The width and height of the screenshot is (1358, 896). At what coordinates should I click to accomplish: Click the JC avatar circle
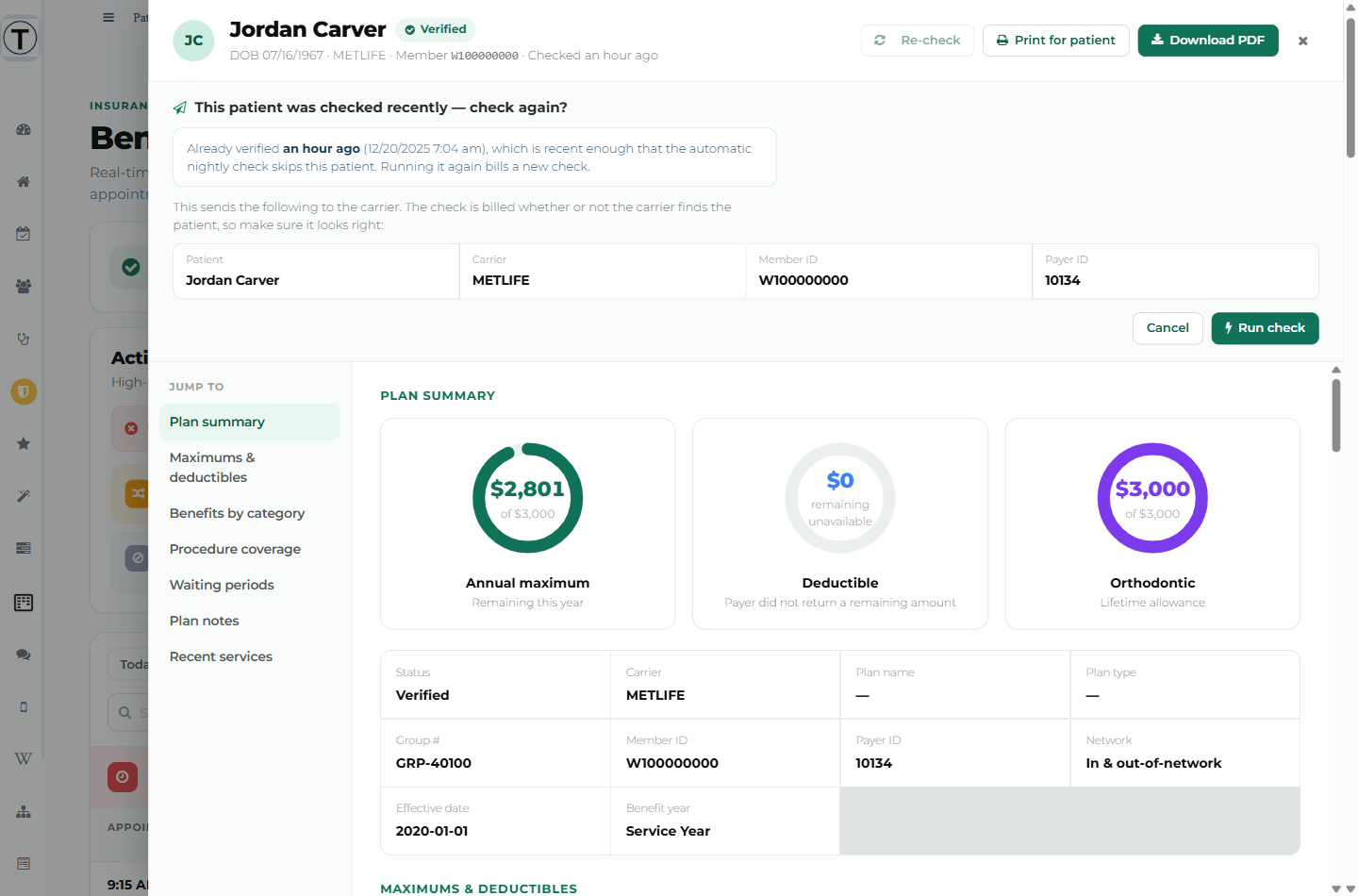(x=193, y=41)
